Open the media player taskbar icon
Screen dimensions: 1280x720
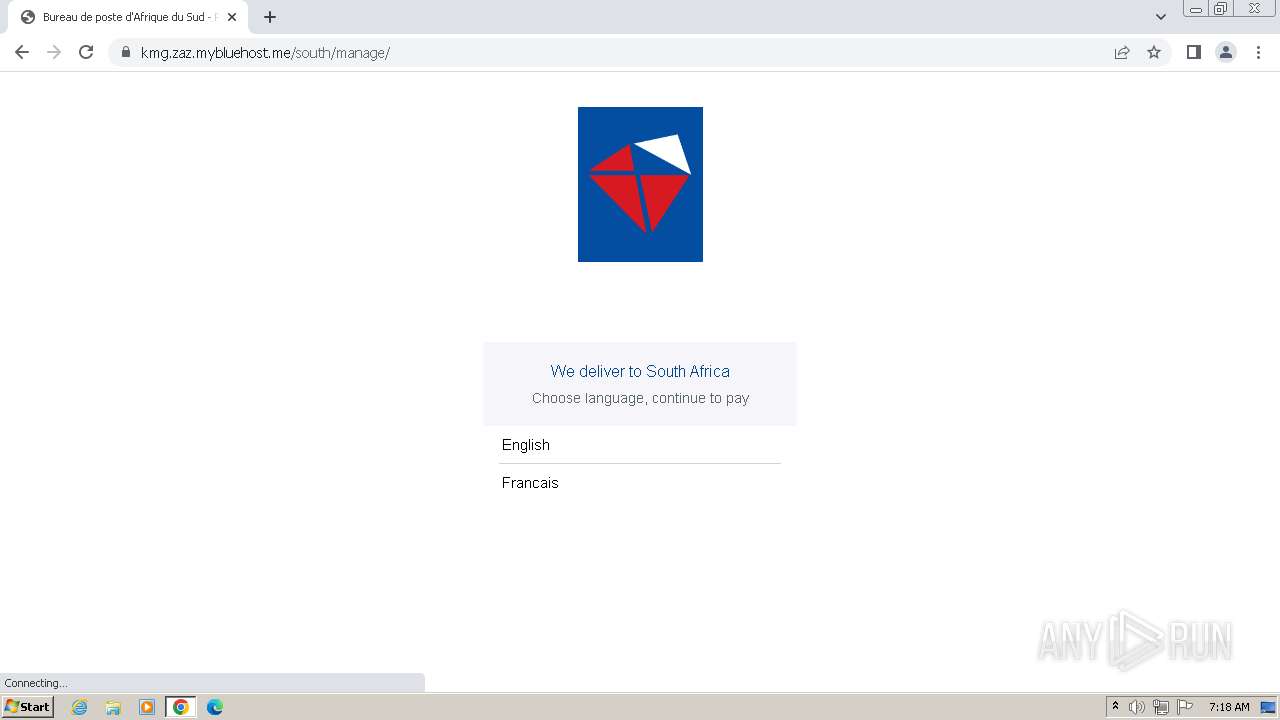[x=147, y=707]
